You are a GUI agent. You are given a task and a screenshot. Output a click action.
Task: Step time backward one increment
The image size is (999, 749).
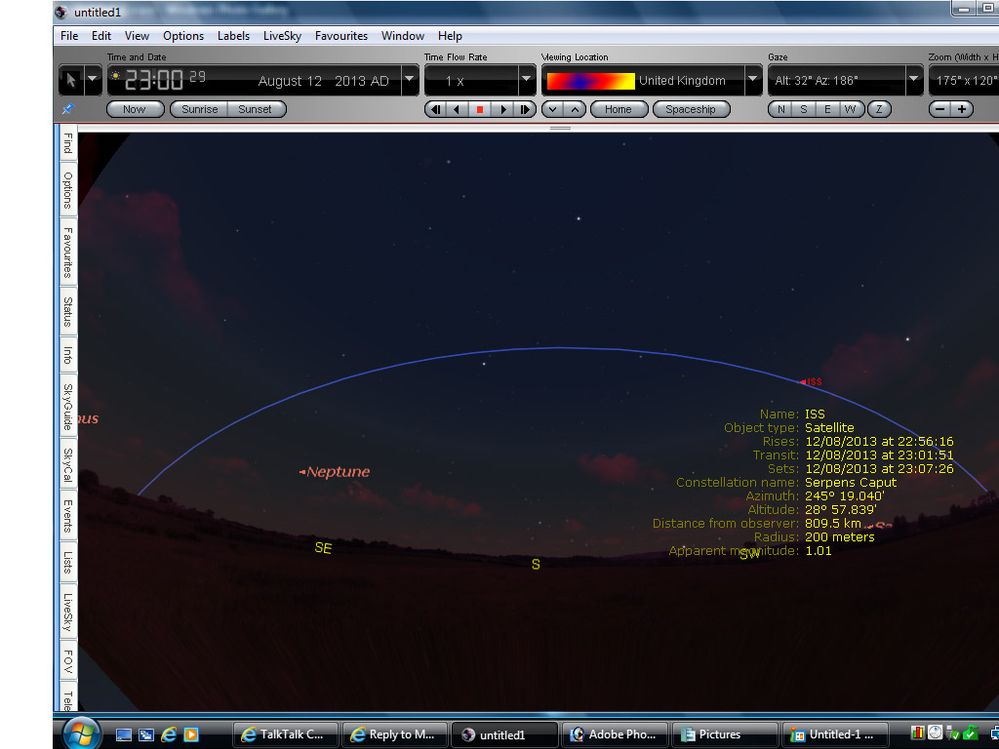point(436,110)
